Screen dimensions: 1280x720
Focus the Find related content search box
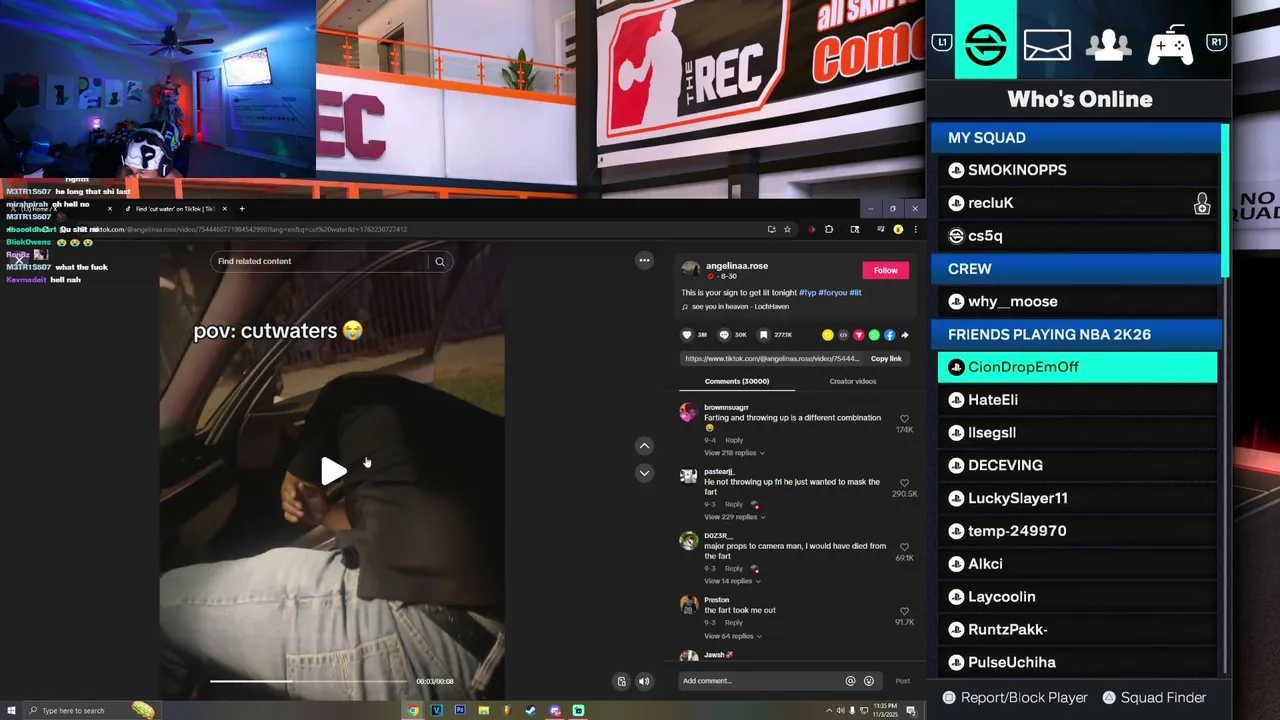click(320, 261)
